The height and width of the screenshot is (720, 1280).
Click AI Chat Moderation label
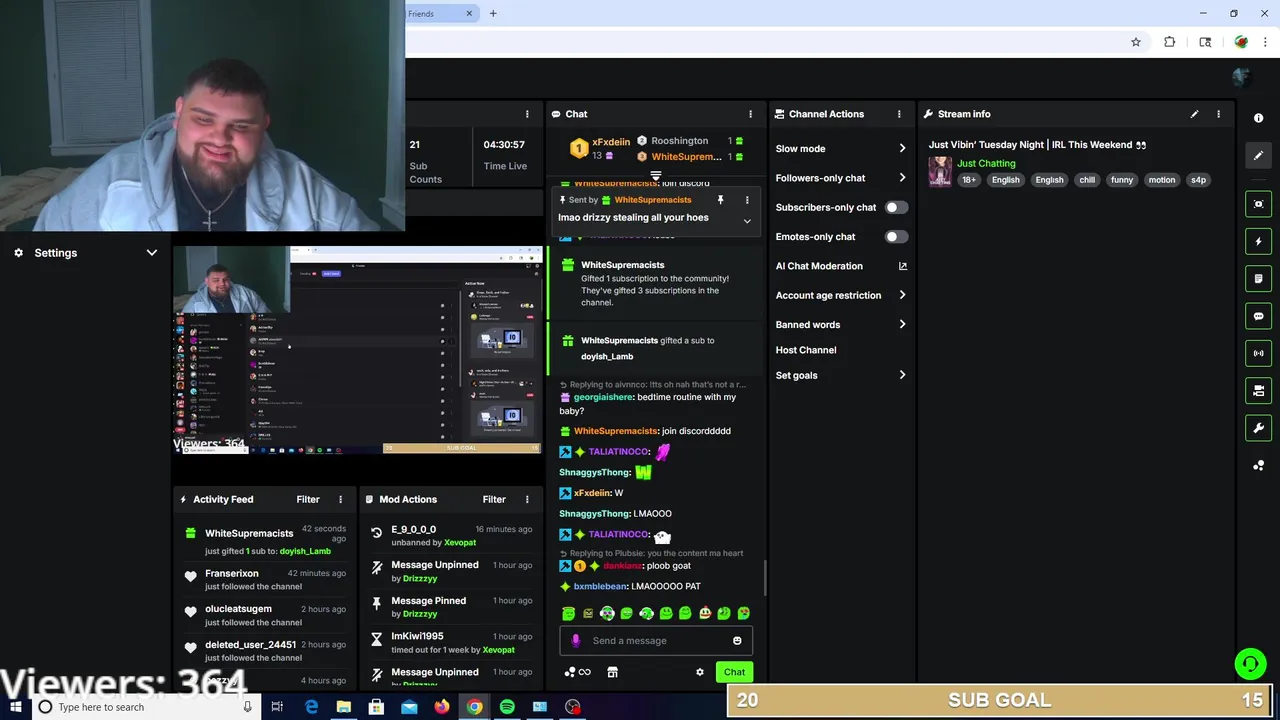819,266
